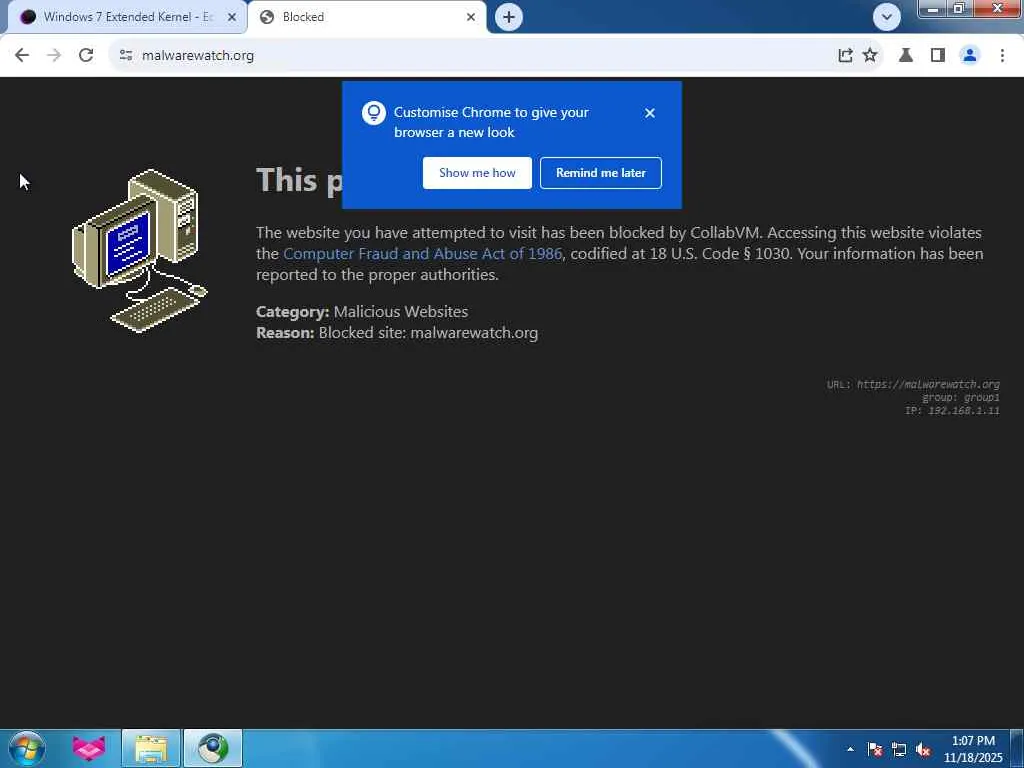The width and height of the screenshot is (1024, 768).
Task: Select the Blocked tab
Action: point(367,17)
